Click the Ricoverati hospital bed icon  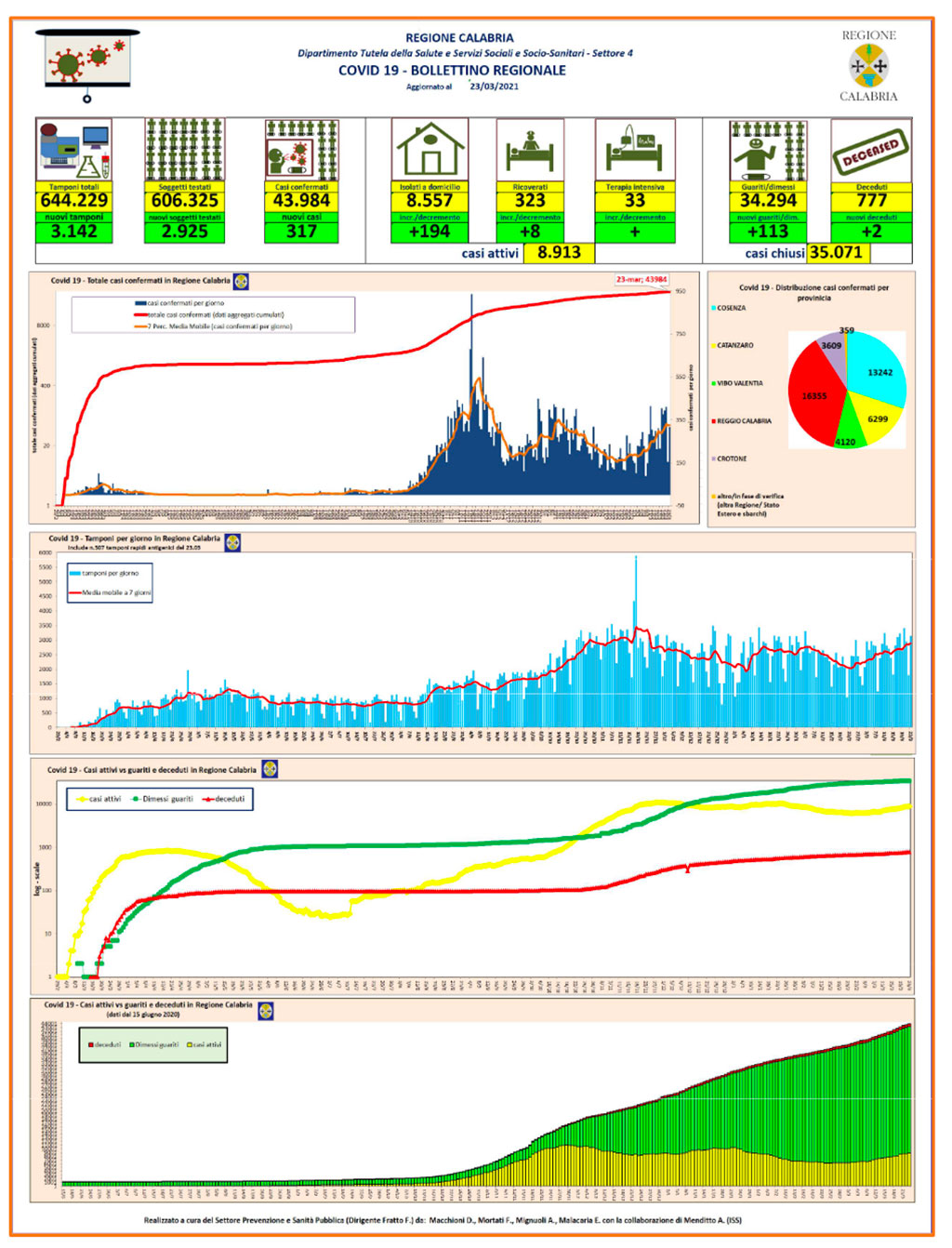click(x=530, y=150)
